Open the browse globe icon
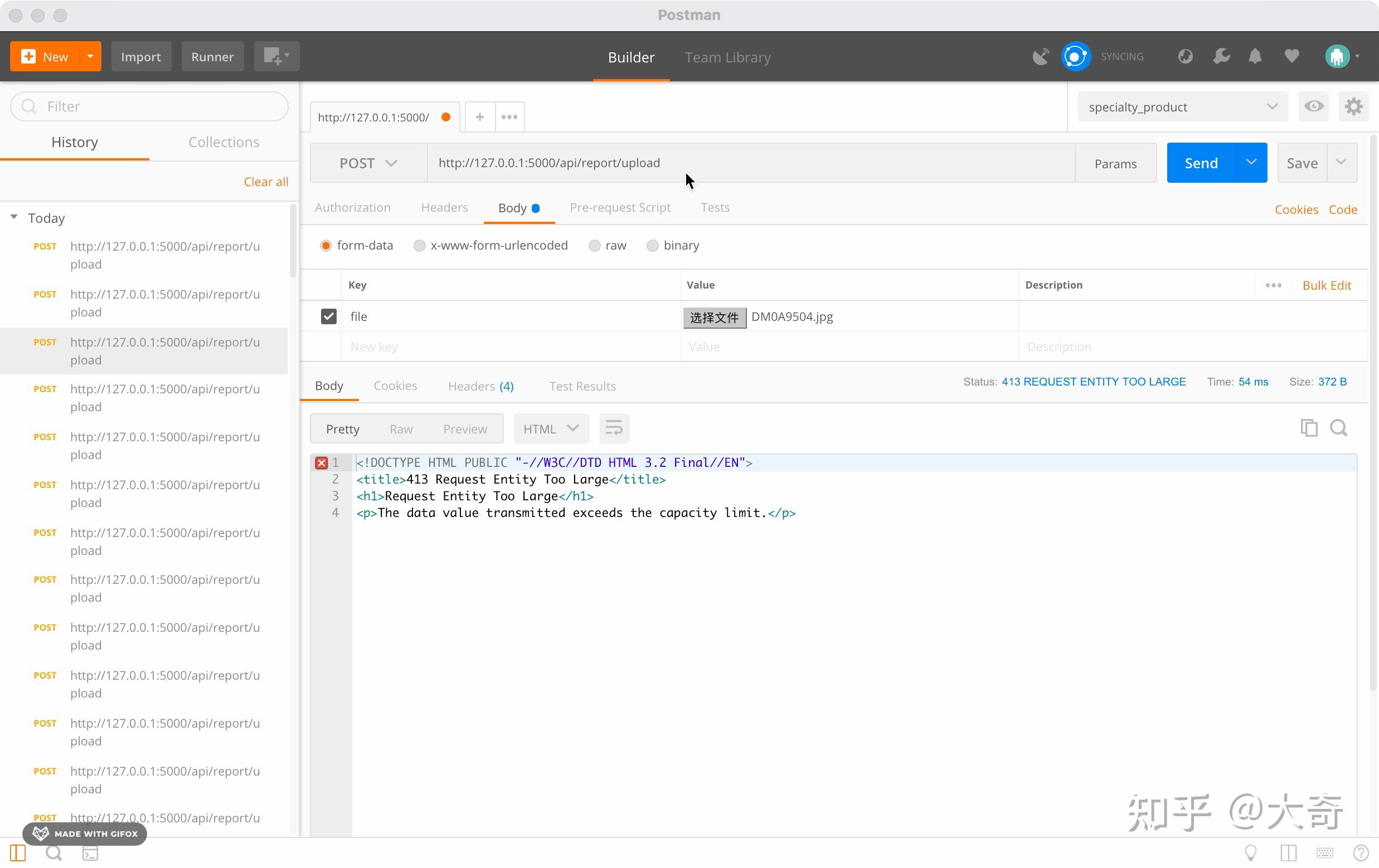 click(x=1185, y=56)
